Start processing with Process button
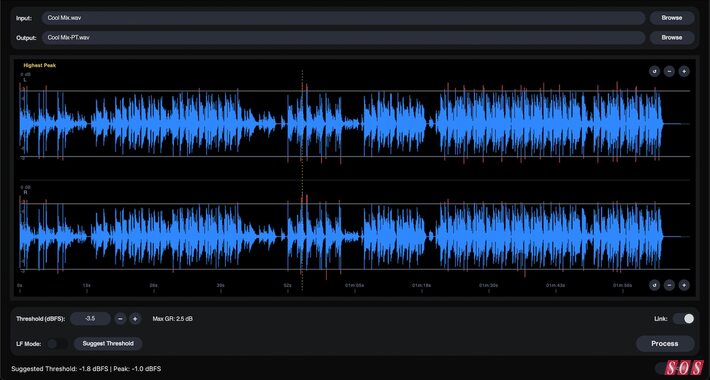Viewport: 710px width, 380px height. 665,344
